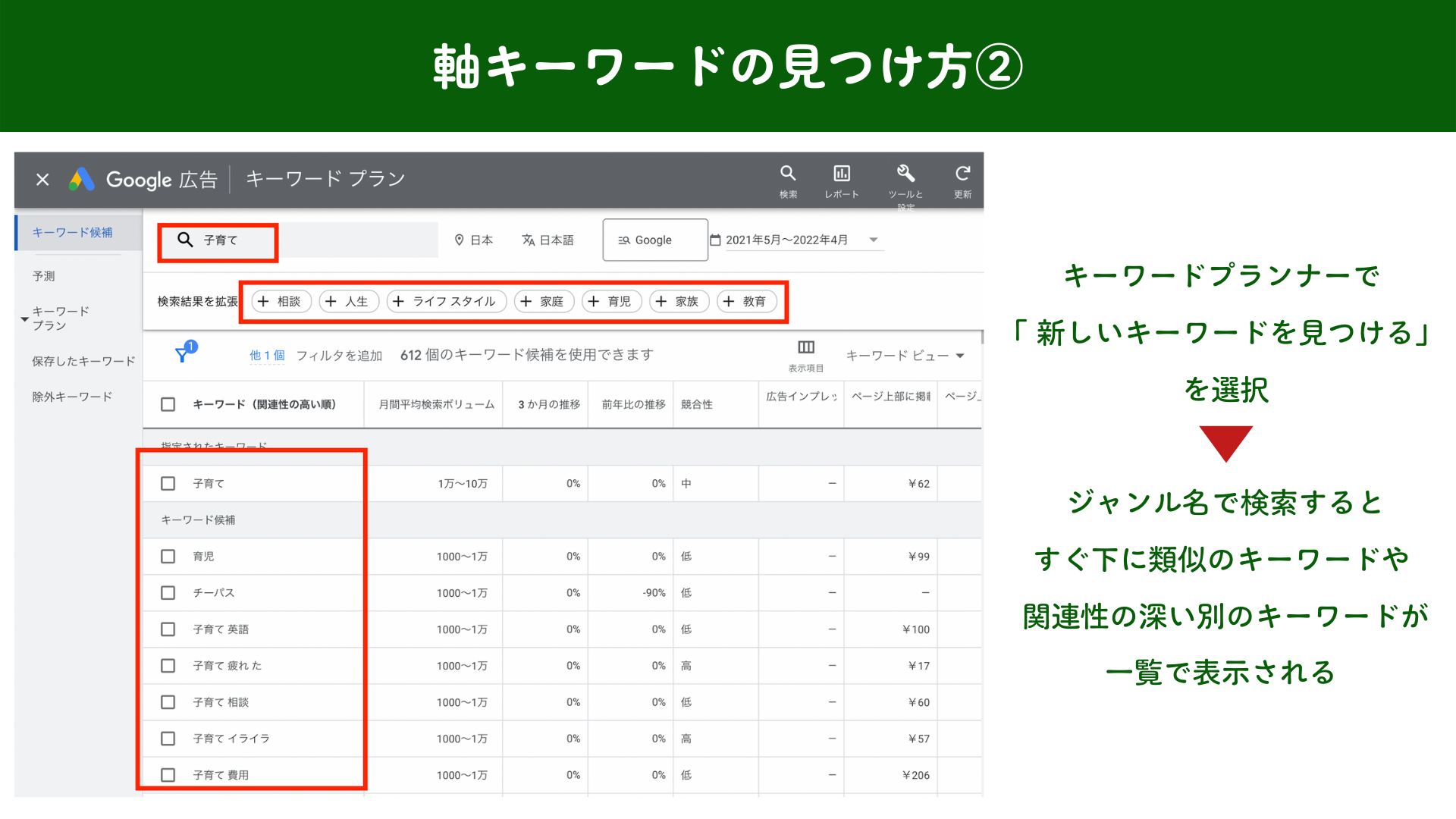Click the 子育て search input field
The height and width of the screenshot is (819, 1456).
point(227,240)
